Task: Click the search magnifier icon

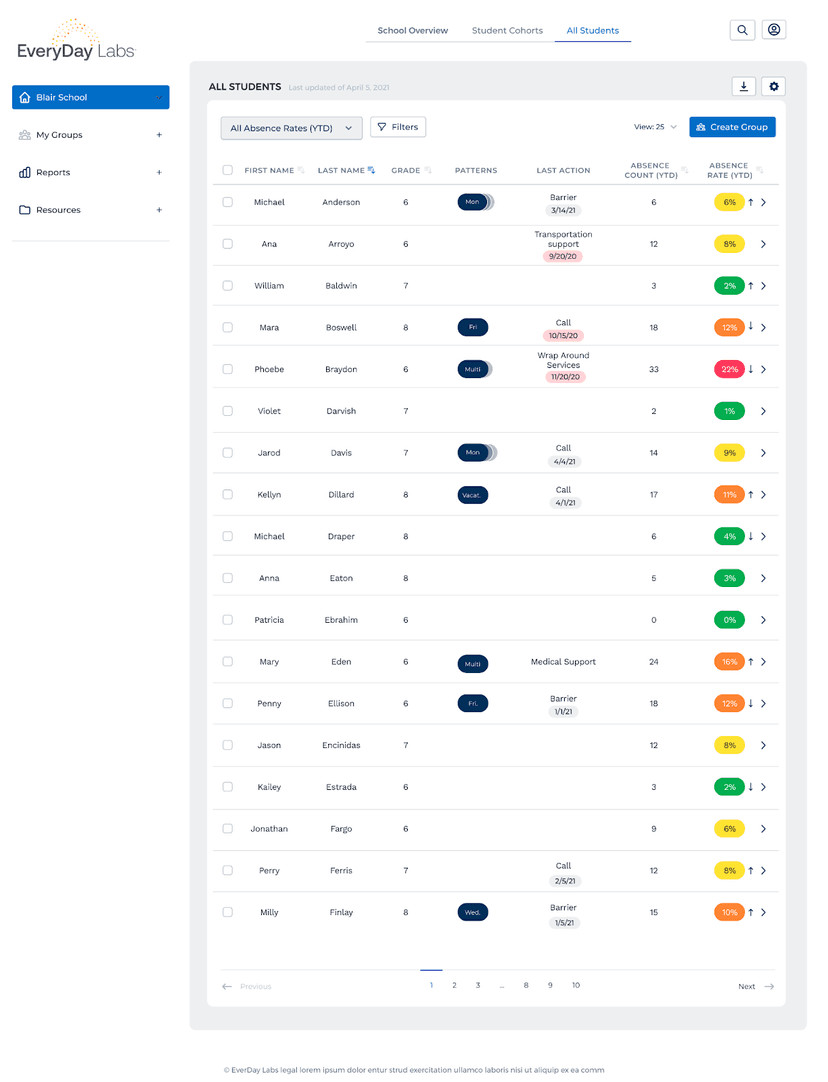Action: pyautogui.click(x=742, y=30)
